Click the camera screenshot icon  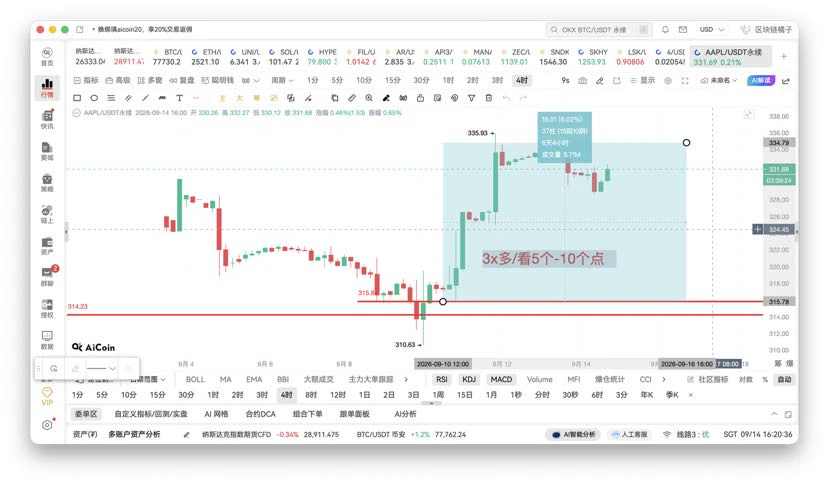(582, 80)
